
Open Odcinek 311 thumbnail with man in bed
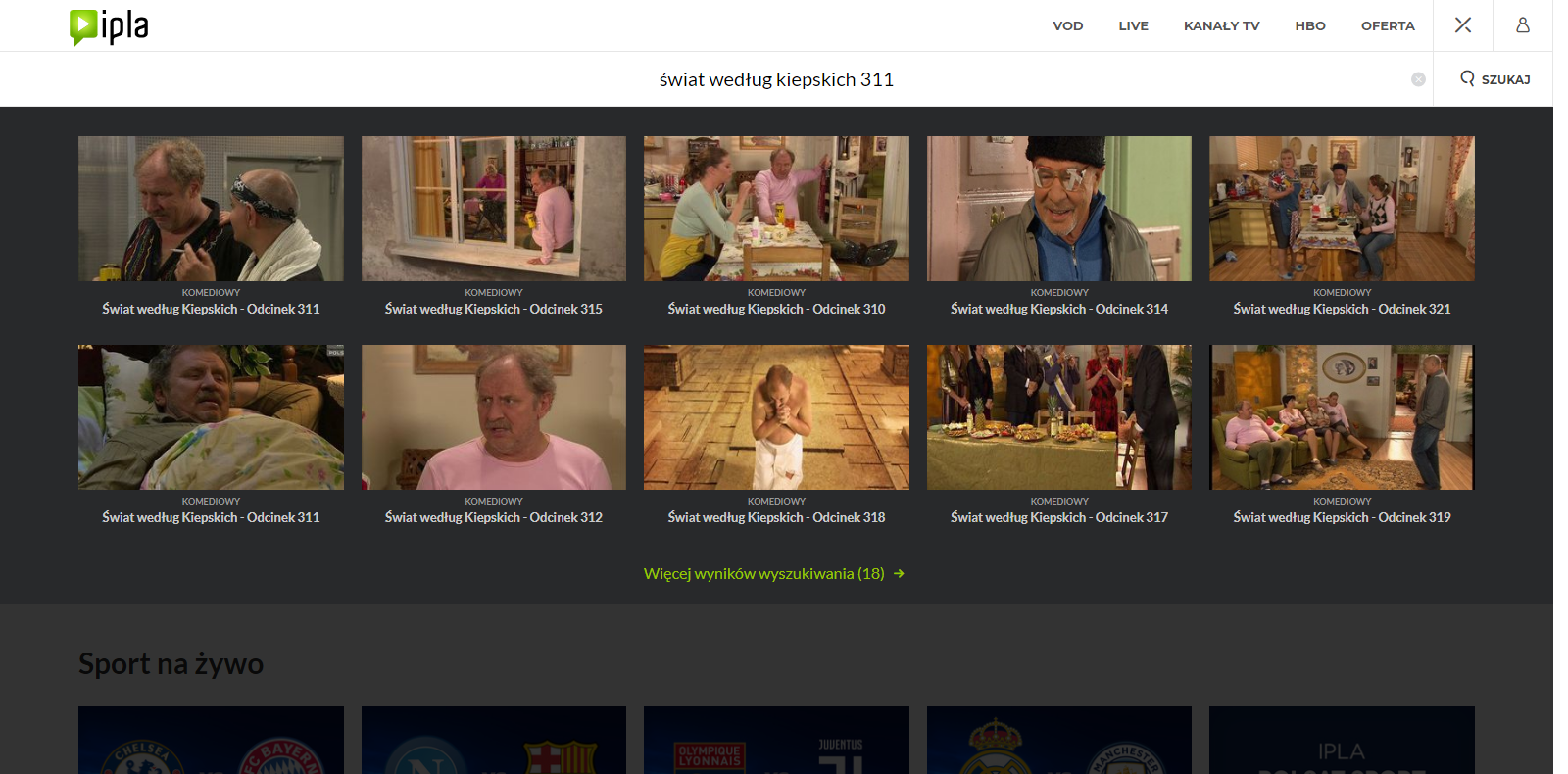[x=211, y=417]
